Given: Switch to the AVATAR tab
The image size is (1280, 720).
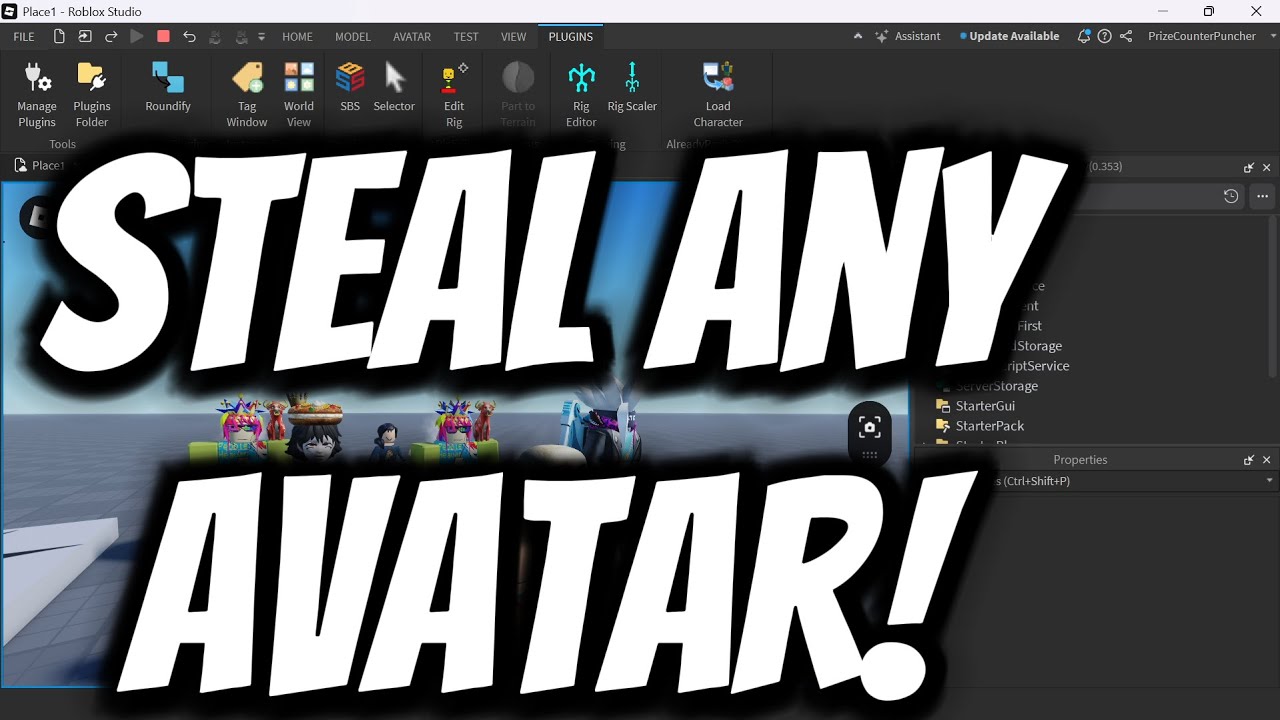Looking at the screenshot, I should [x=412, y=36].
